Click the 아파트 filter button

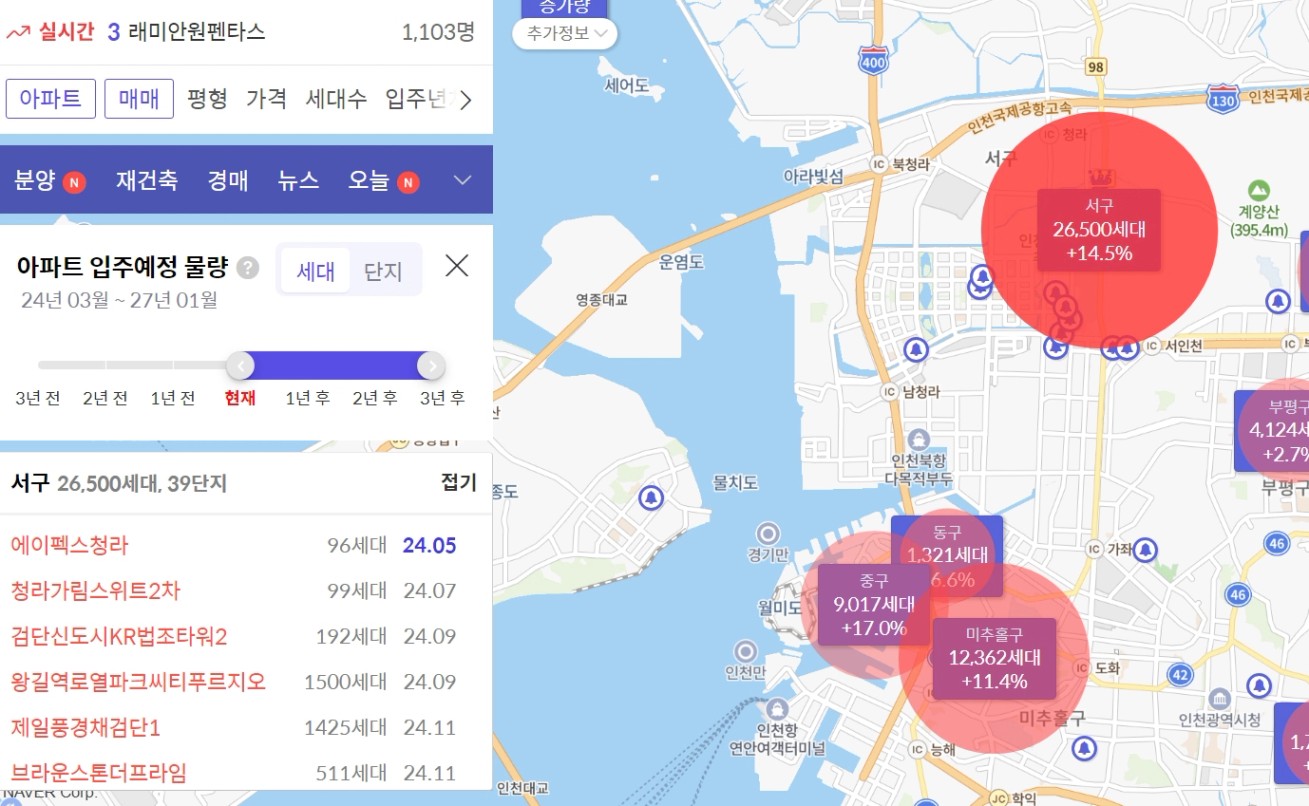[51, 99]
